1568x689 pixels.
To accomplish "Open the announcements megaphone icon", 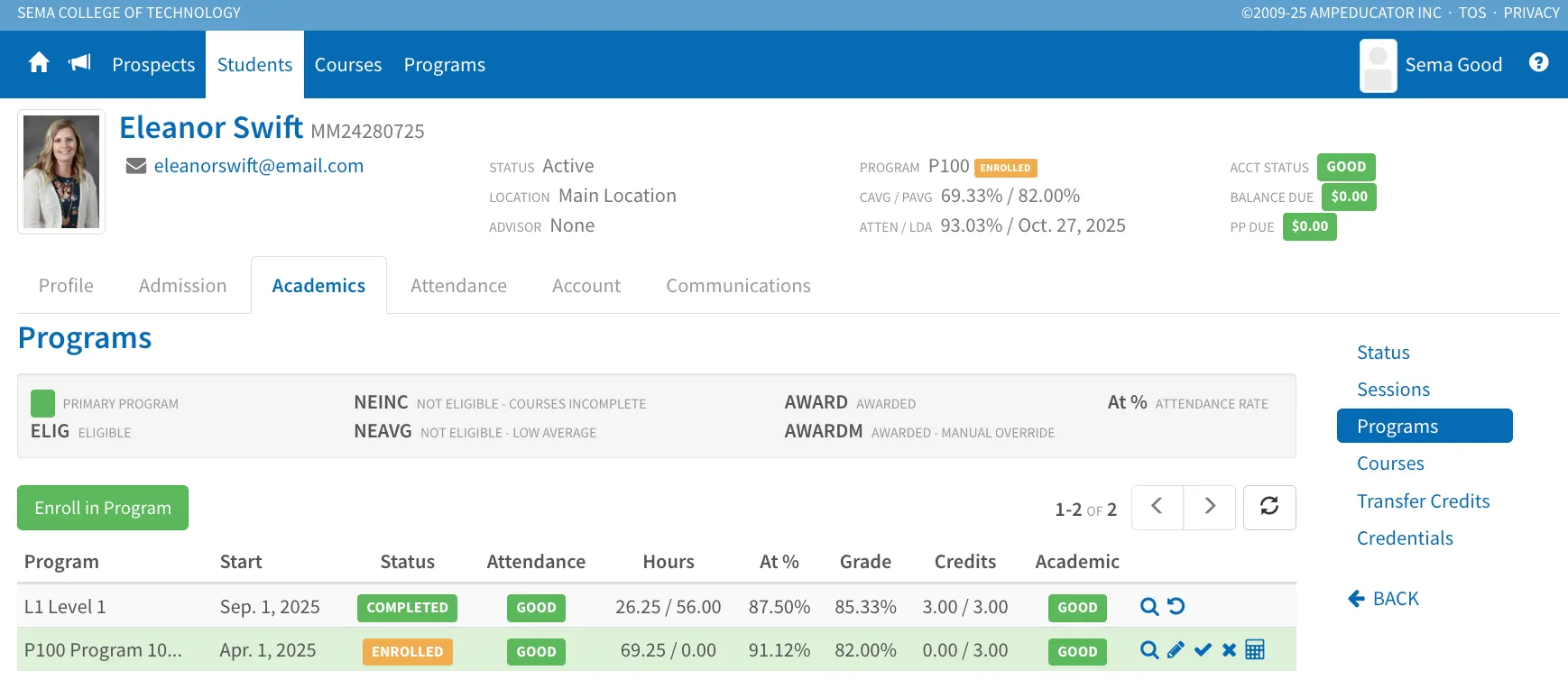I will 80,63.
